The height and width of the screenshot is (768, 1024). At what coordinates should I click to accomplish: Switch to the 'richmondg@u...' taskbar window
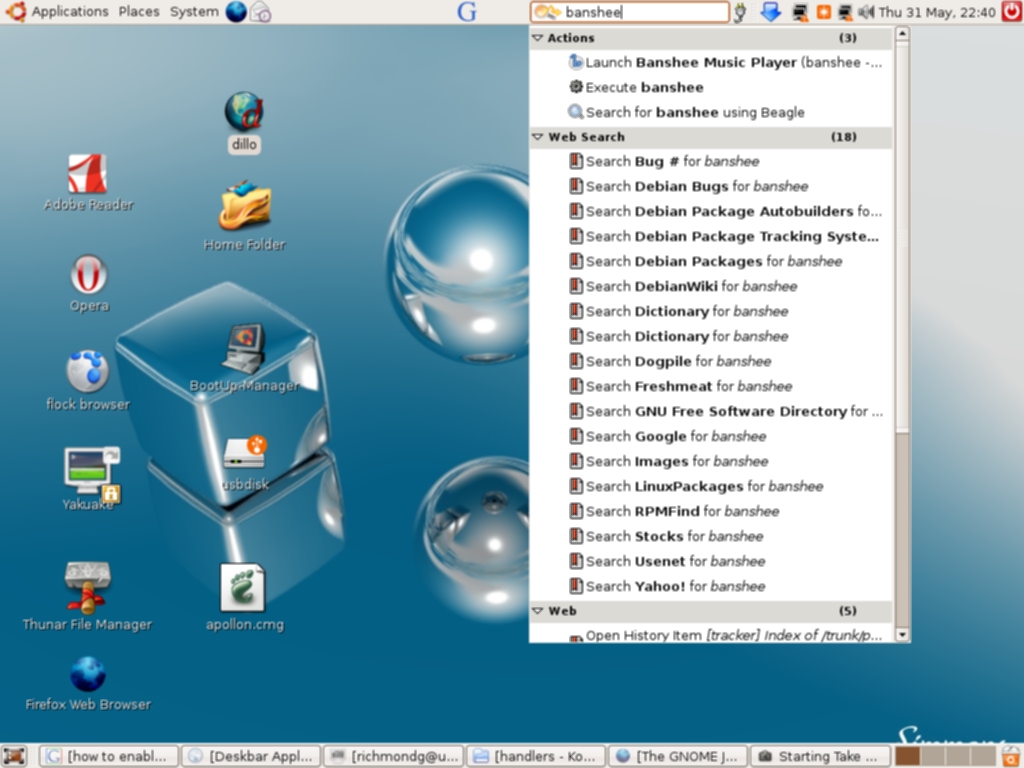[x=393, y=756]
